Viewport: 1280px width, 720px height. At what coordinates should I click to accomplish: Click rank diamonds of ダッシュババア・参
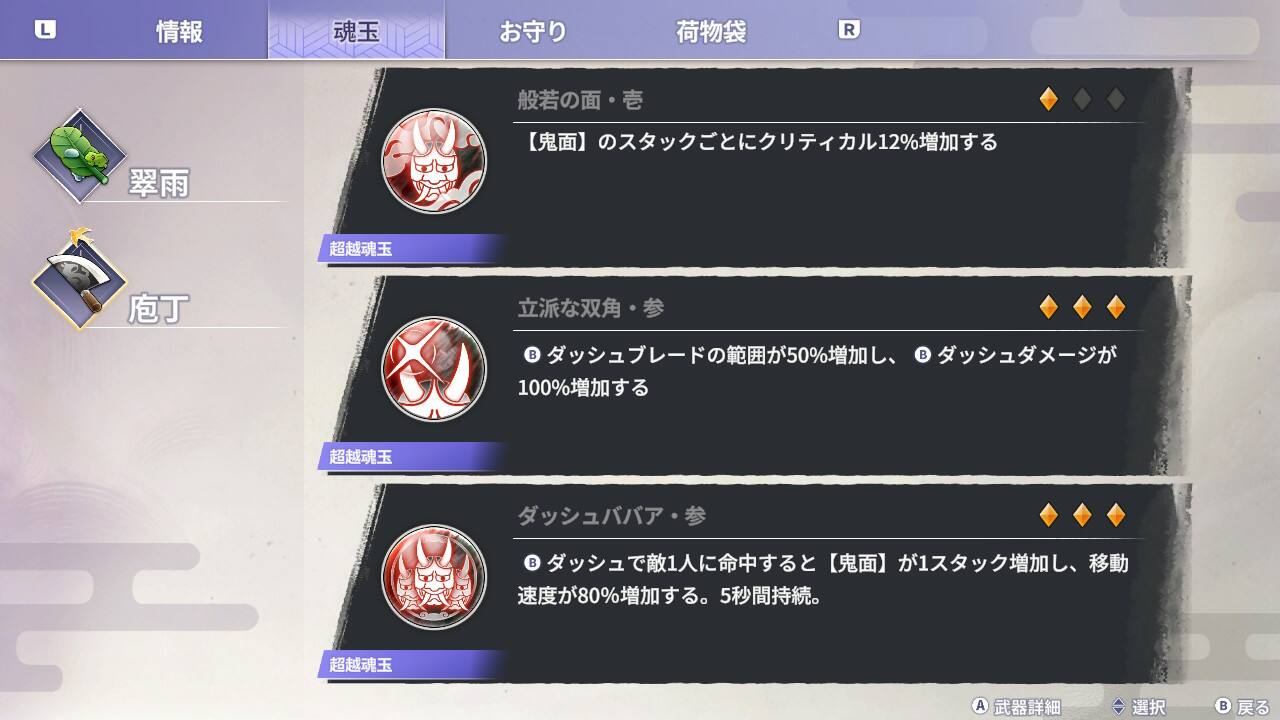1082,515
